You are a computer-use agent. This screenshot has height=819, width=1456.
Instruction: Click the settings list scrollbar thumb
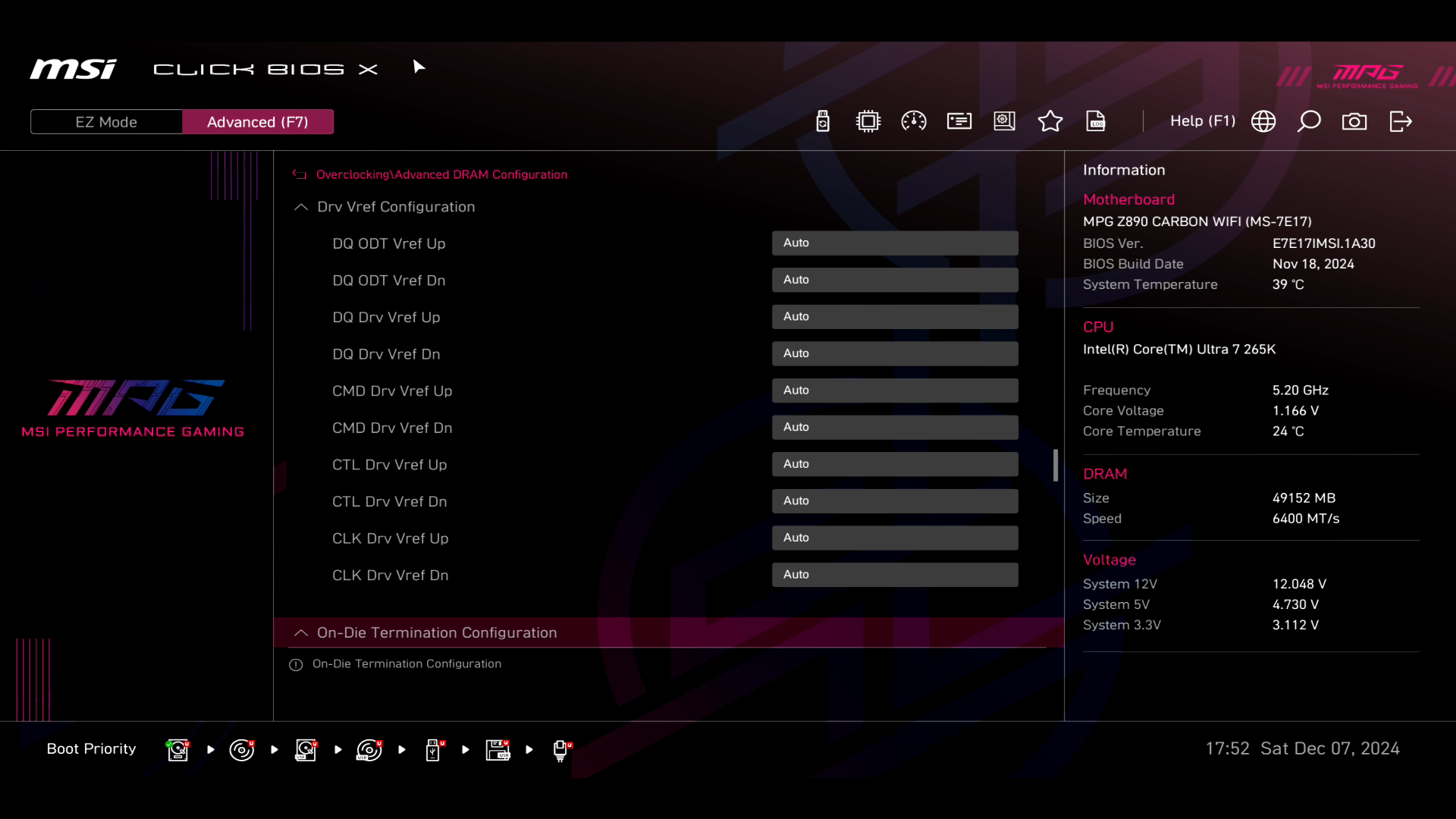tap(1056, 465)
